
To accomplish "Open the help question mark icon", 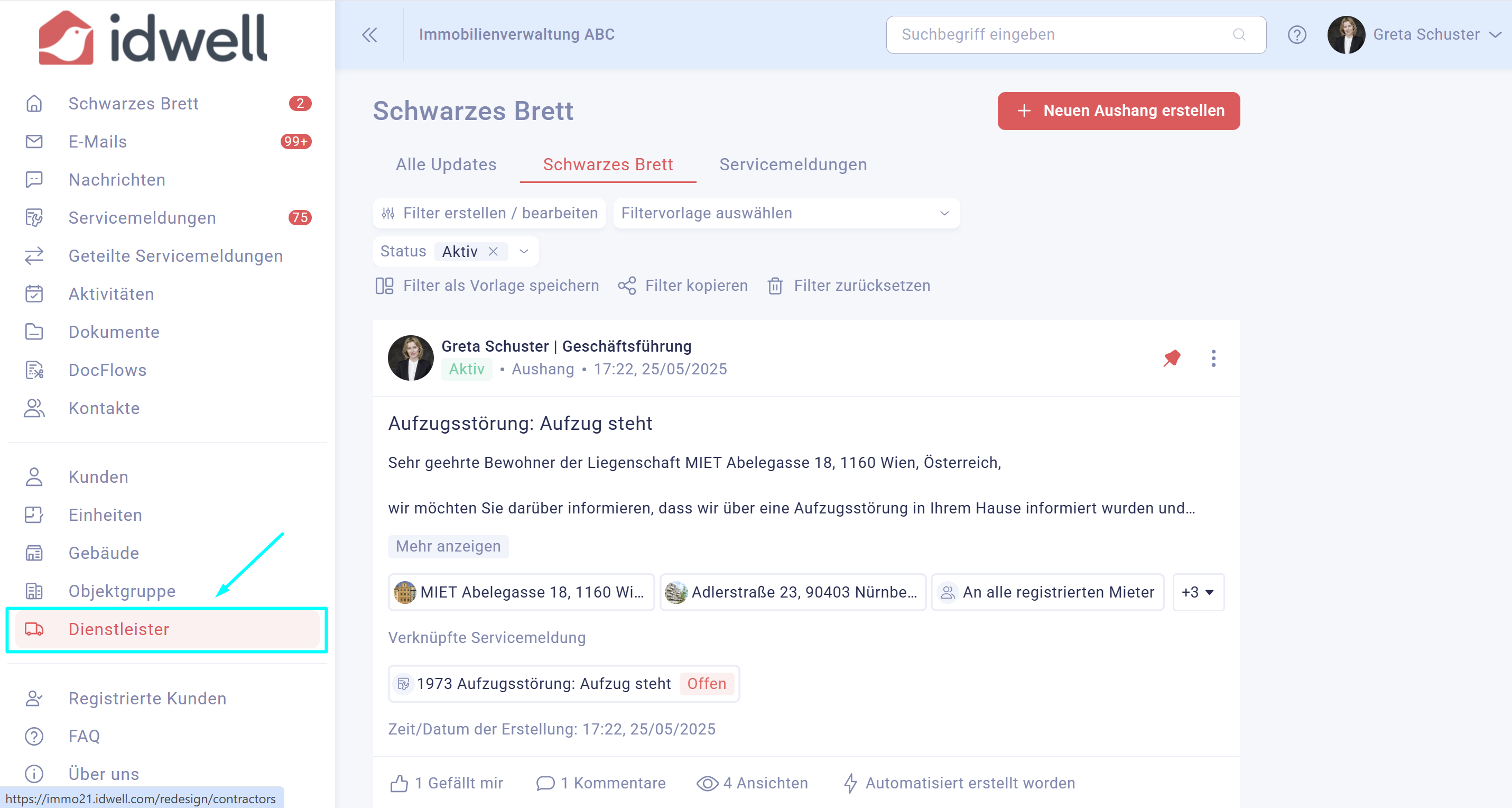I will (1296, 35).
